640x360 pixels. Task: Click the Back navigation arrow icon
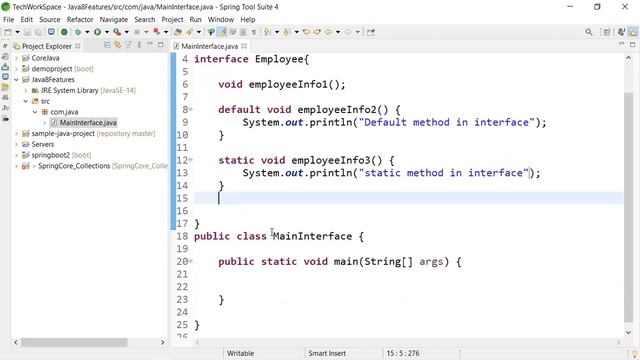click(328, 32)
